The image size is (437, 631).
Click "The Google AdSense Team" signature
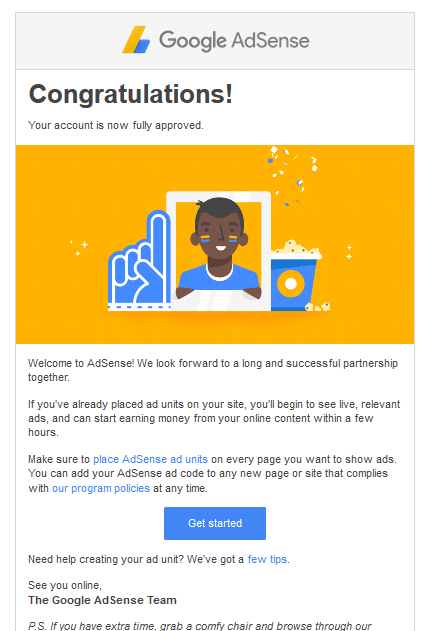(102, 600)
